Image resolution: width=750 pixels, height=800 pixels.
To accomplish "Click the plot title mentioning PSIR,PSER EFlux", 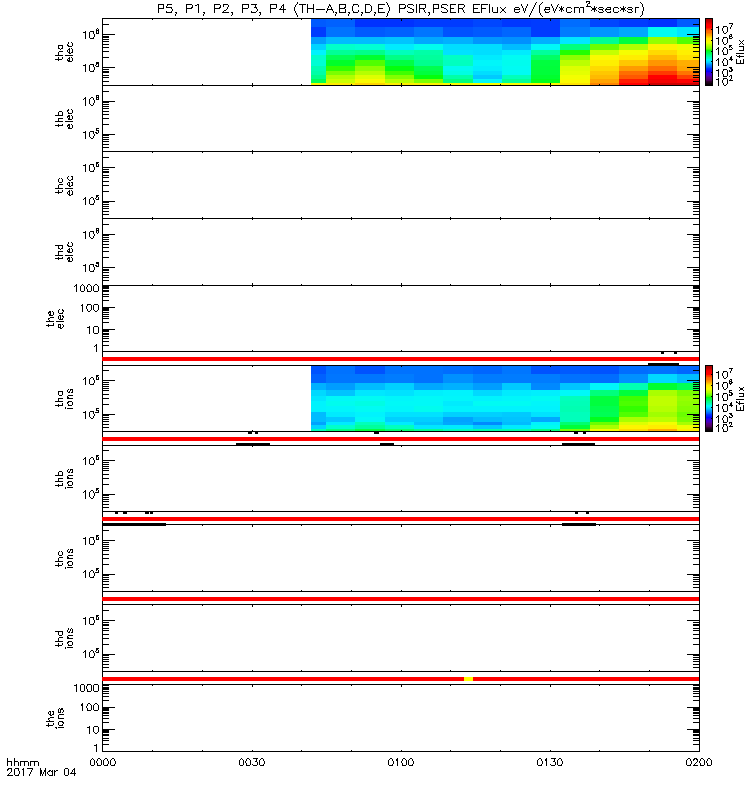I will pyautogui.click(x=401, y=9).
